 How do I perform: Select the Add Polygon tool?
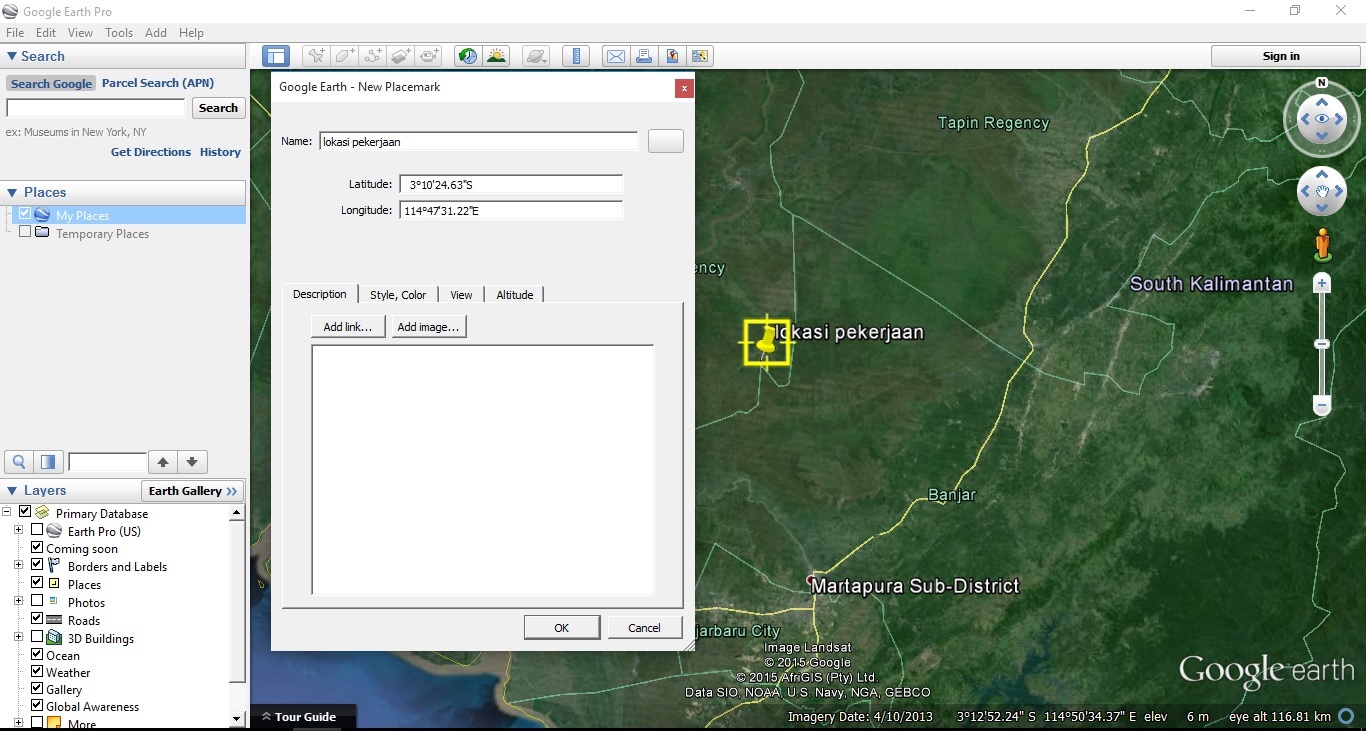click(x=345, y=56)
